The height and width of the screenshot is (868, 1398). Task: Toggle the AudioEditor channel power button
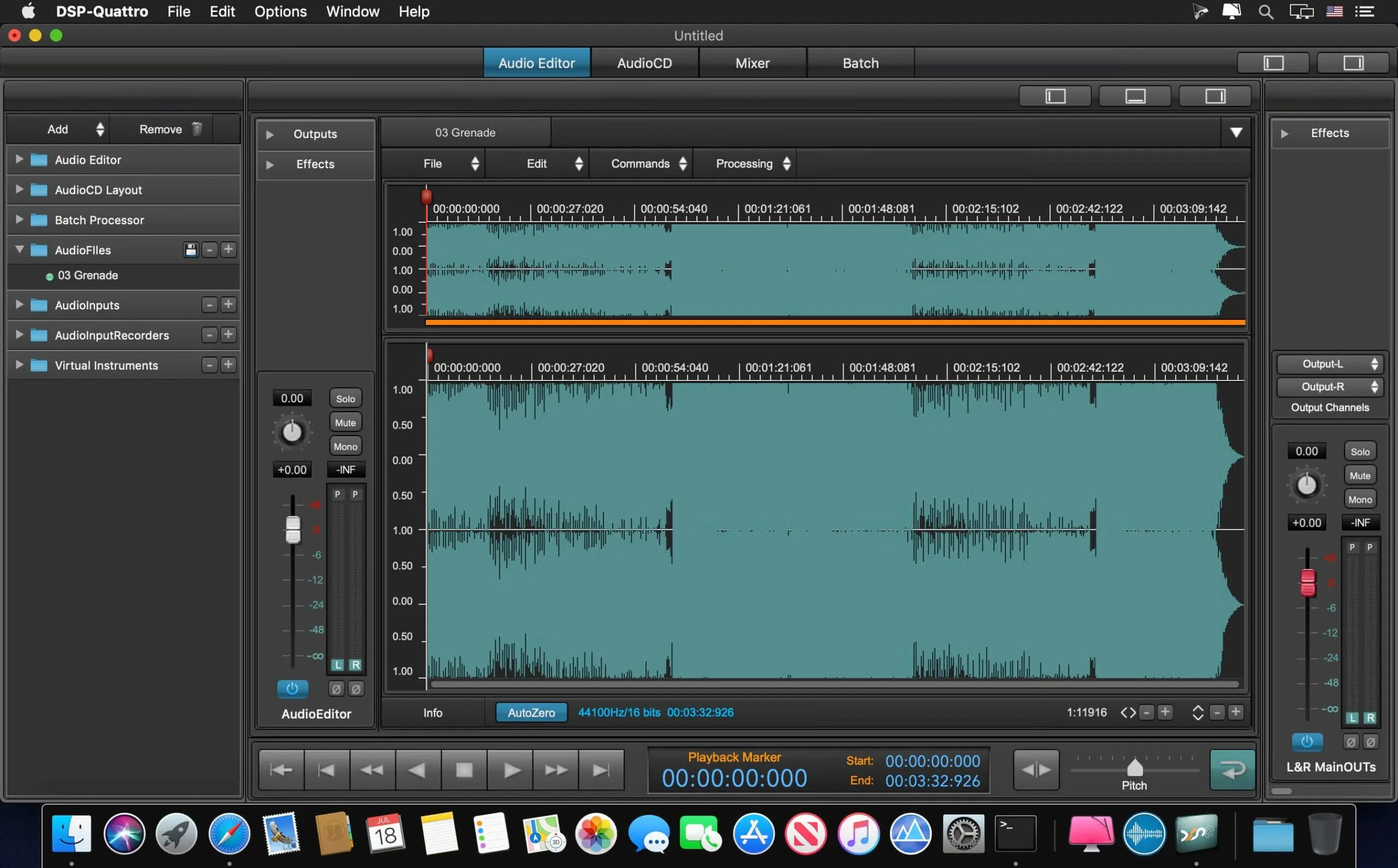292,688
